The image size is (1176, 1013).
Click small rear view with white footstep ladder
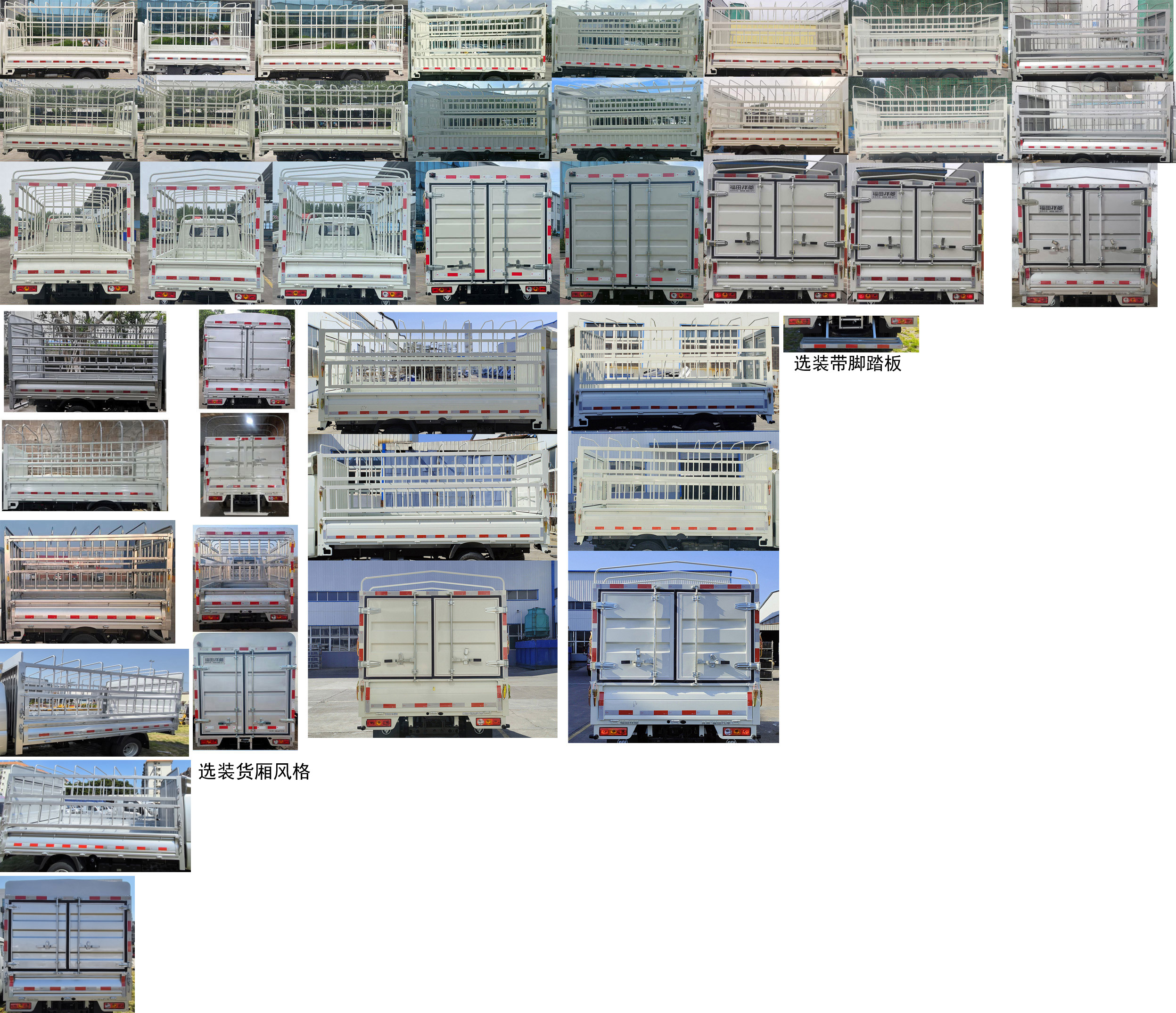[245, 465]
